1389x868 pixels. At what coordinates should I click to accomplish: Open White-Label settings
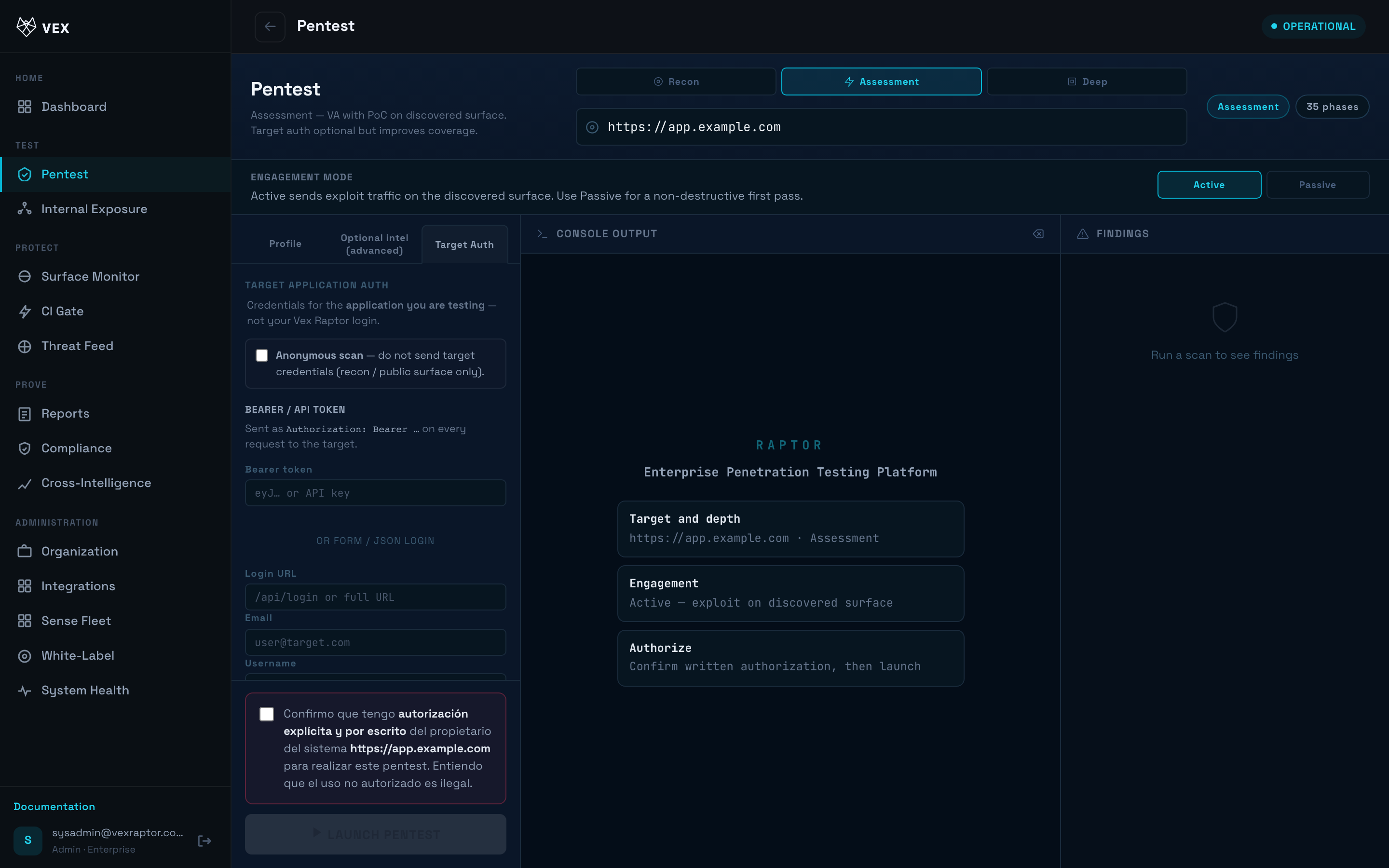[x=115, y=656]
